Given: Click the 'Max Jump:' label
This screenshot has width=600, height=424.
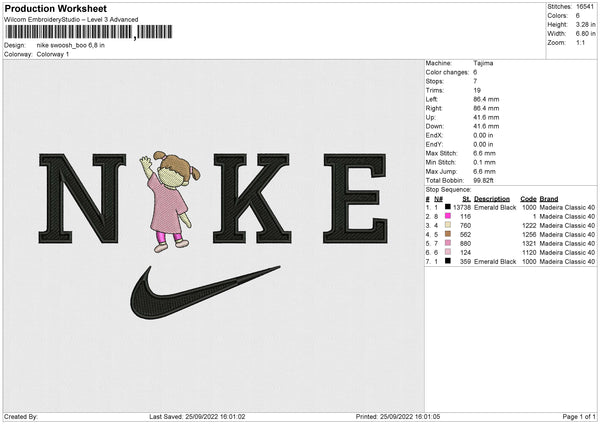Looking at the screenshot, I should click(441, 171).
